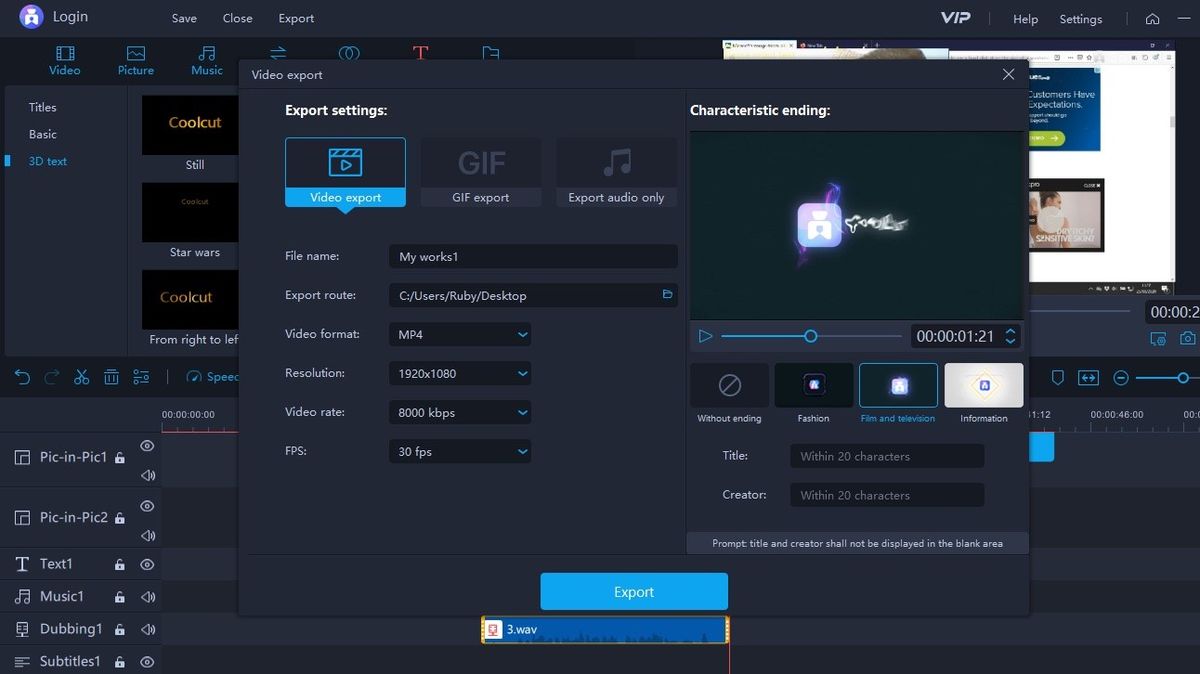Click the Redo arrow above the timeline
1200x674 pixels.
[x=50, y=377]
